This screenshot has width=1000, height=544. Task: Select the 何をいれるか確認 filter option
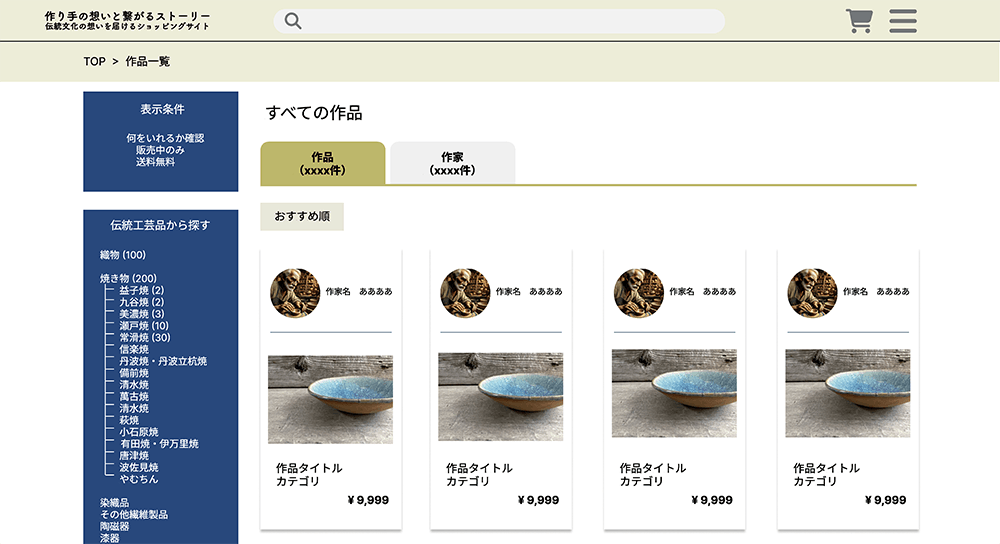point(165,138)
